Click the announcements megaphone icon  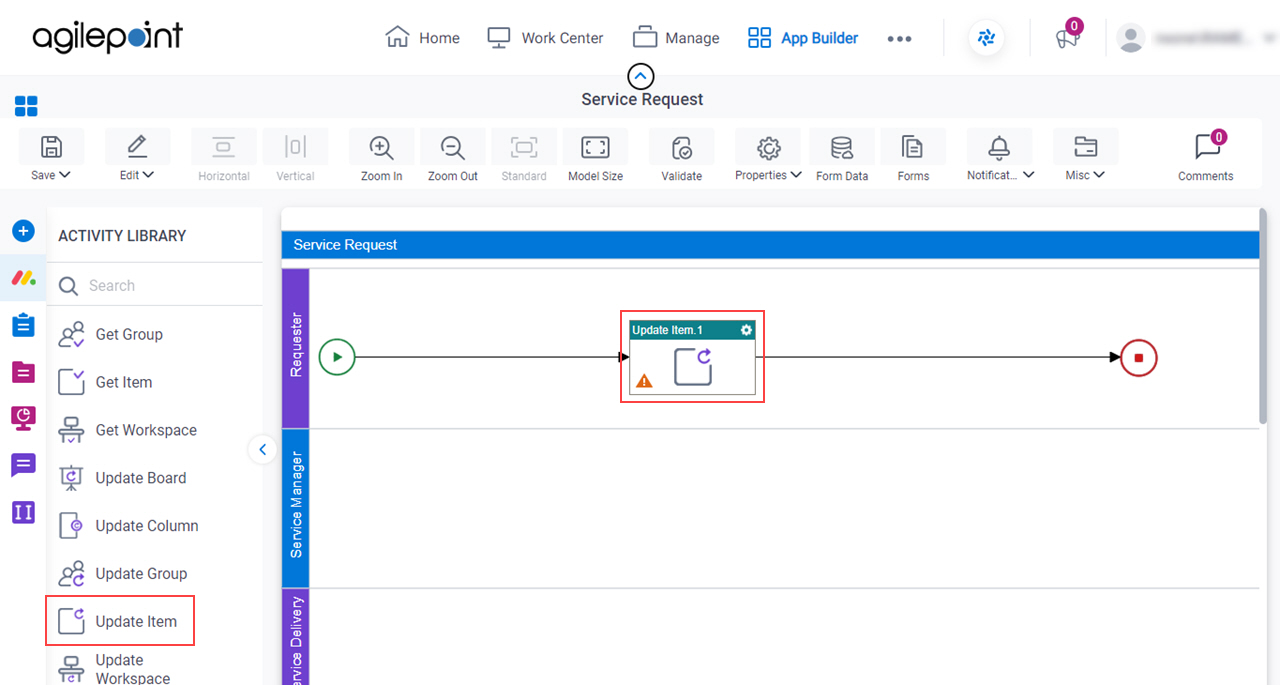(x=1067, y=38)
